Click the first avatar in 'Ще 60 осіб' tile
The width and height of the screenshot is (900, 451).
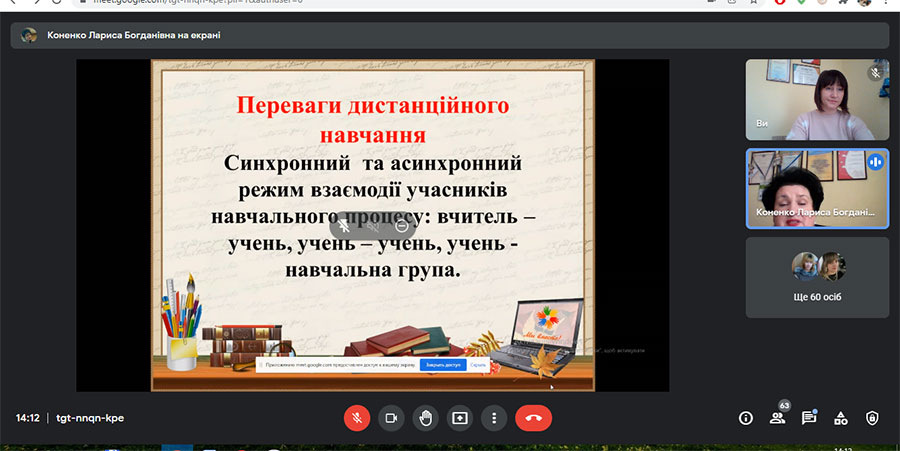[805, 266]
